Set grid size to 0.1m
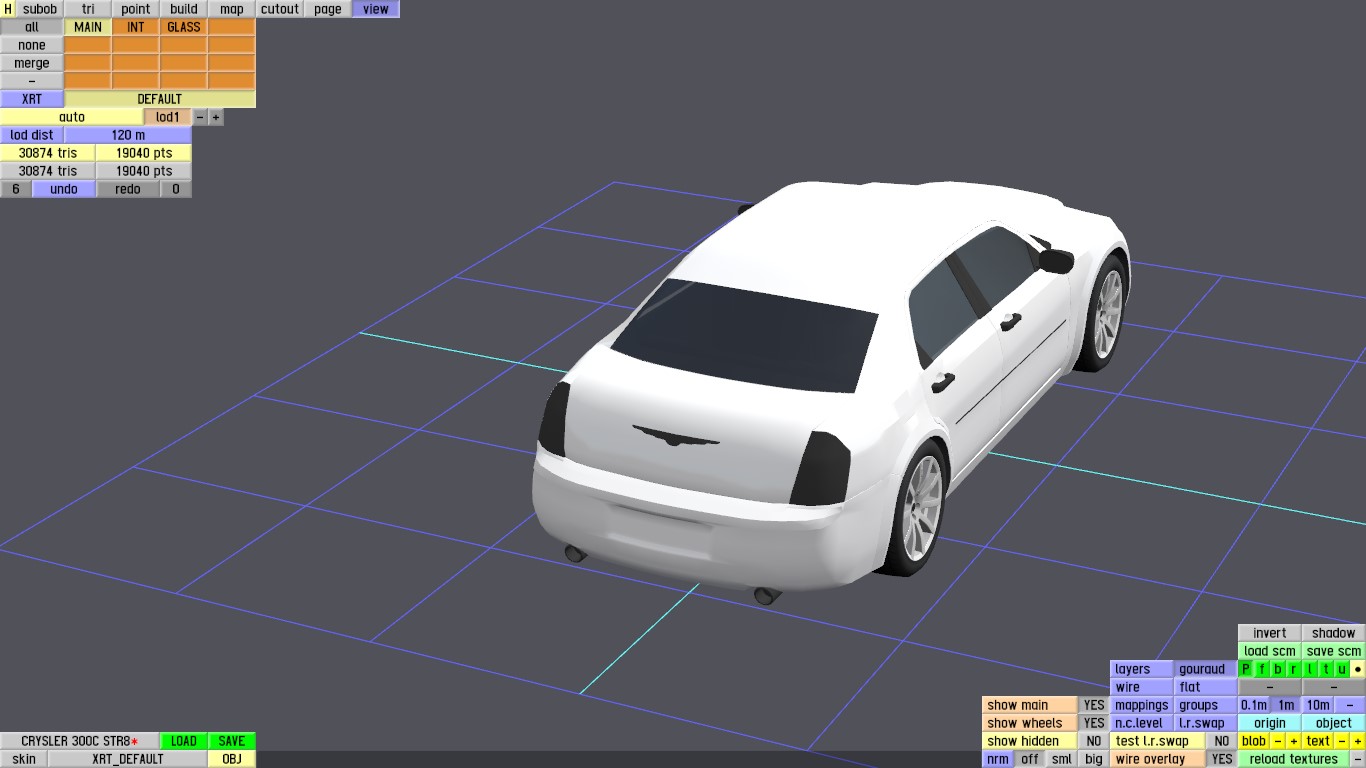This screenshot has height=768, width=1366. click(x=1254, y=705)
